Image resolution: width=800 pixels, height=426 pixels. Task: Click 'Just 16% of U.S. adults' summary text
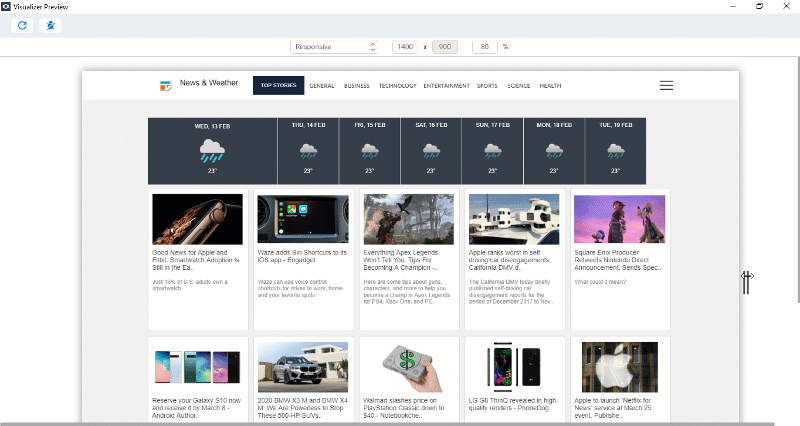coord(190,285)
